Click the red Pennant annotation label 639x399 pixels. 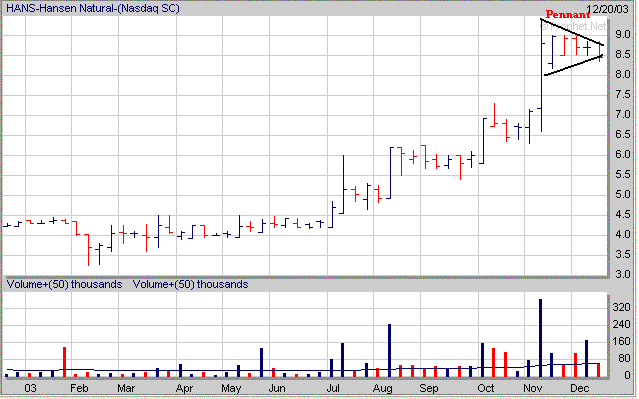[568, 15]
